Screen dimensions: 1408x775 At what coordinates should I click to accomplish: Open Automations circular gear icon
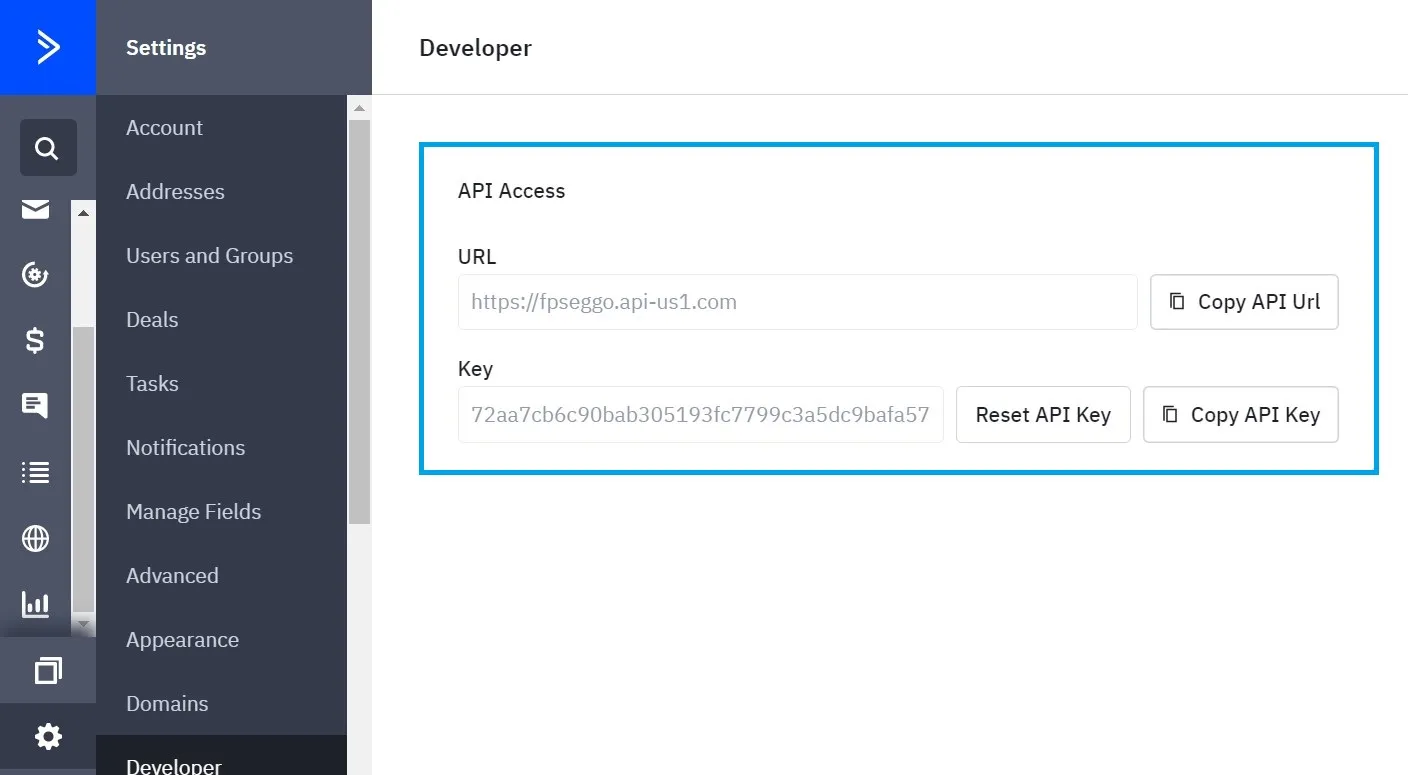[35, 274]
